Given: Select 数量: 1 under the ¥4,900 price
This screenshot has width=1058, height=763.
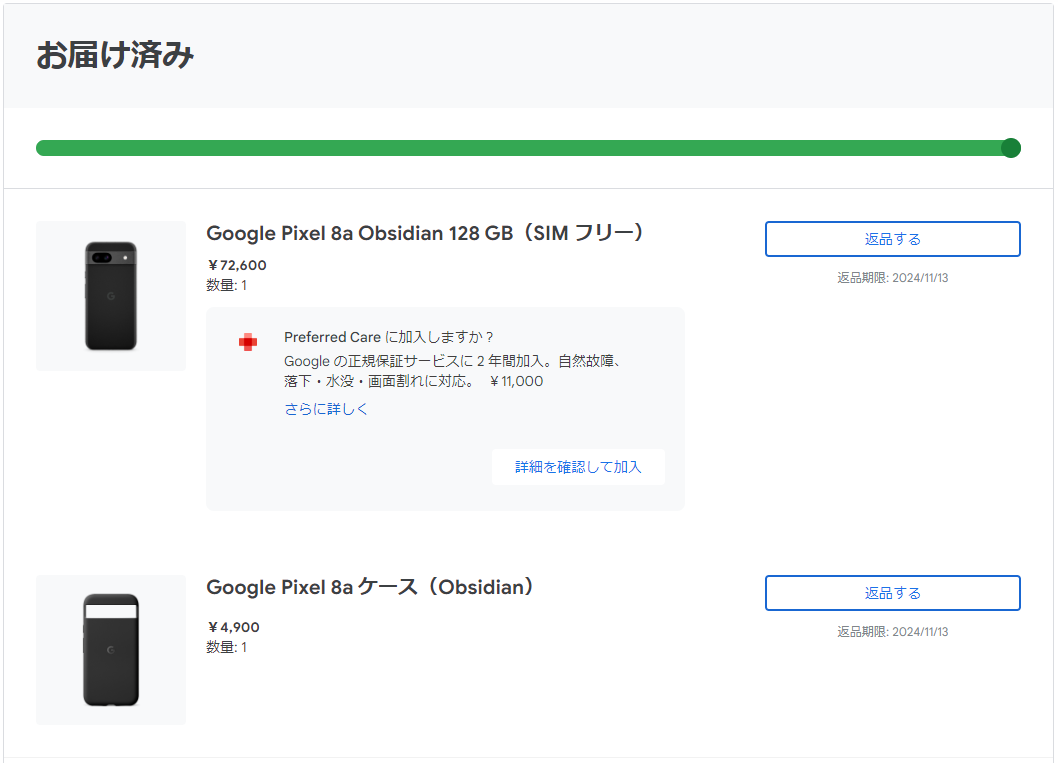Looking at the screenshot, I should coord(227,647).
